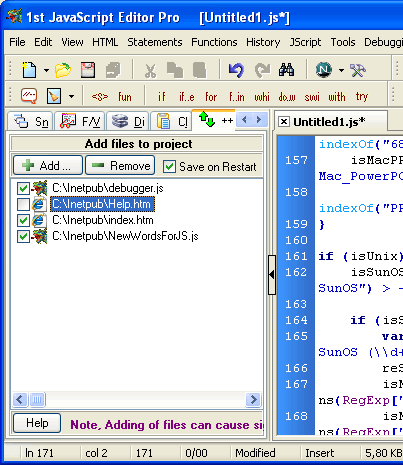Insert 'with' statement from toolbar
The width and height of the screenshot is (403, 465).
(x=337, y=97)
